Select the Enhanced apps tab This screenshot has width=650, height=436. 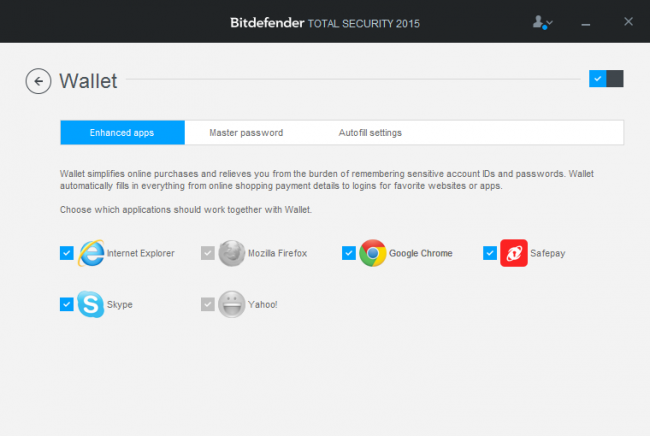tap(122, 132)
